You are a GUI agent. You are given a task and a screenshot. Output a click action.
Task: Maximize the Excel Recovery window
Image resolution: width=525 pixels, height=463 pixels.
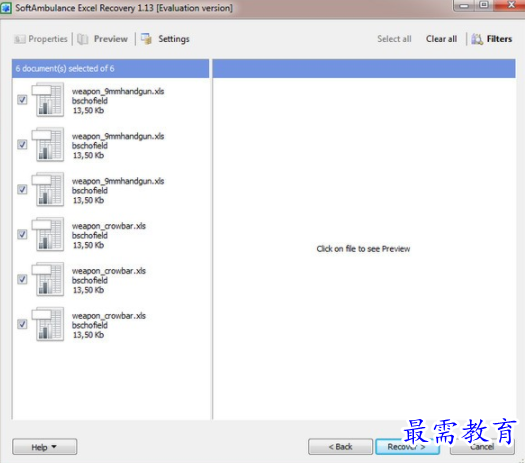(x=484, y=5)
